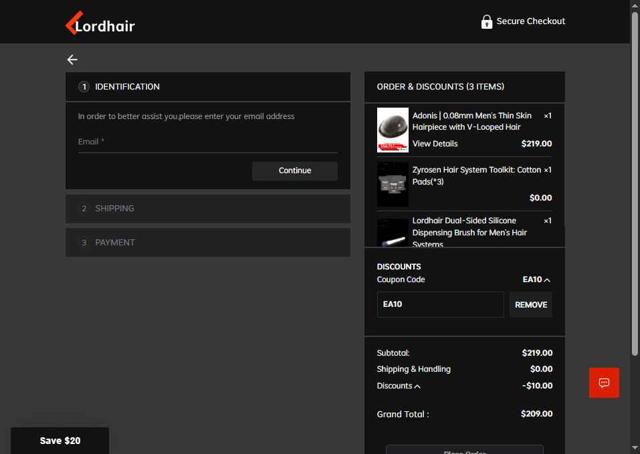The width and height of the screenshot is (640, 454).
Task: Open the Zyrosen Toolkit product thumbnail
Action: (x=393, y=184)
